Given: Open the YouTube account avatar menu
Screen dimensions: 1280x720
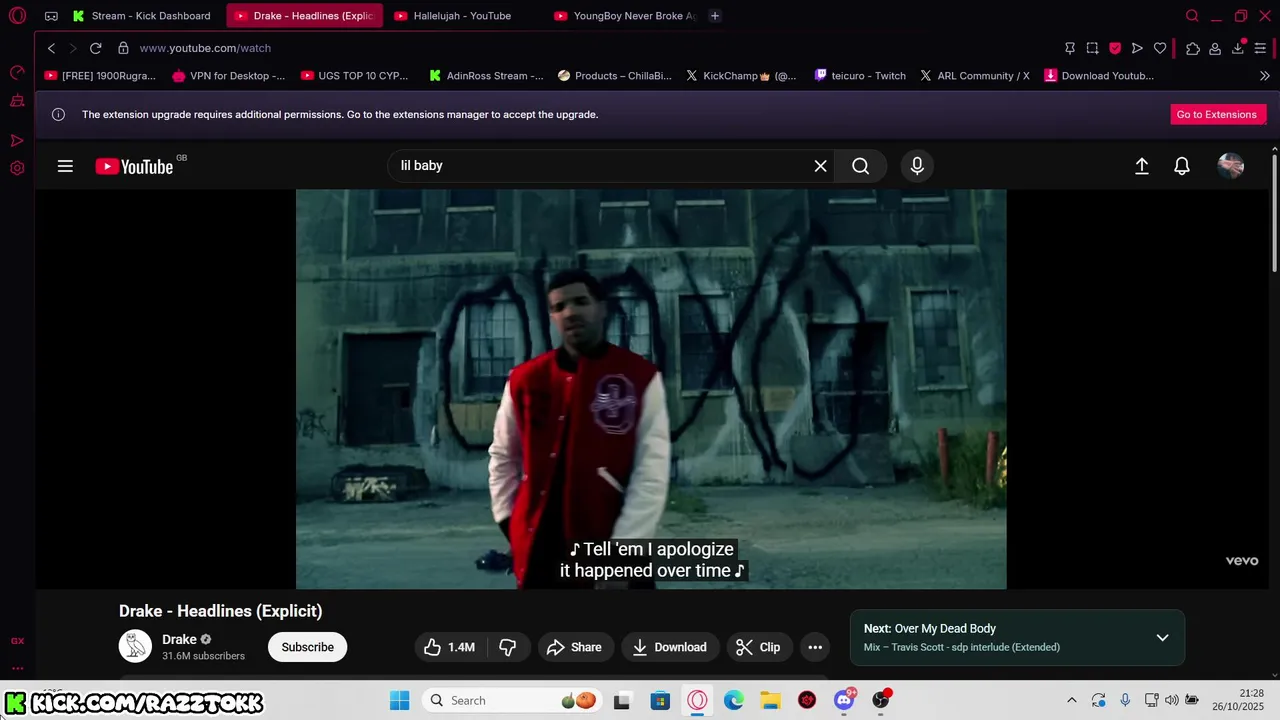Looking at the screenshot, I should click(1231, 166).
